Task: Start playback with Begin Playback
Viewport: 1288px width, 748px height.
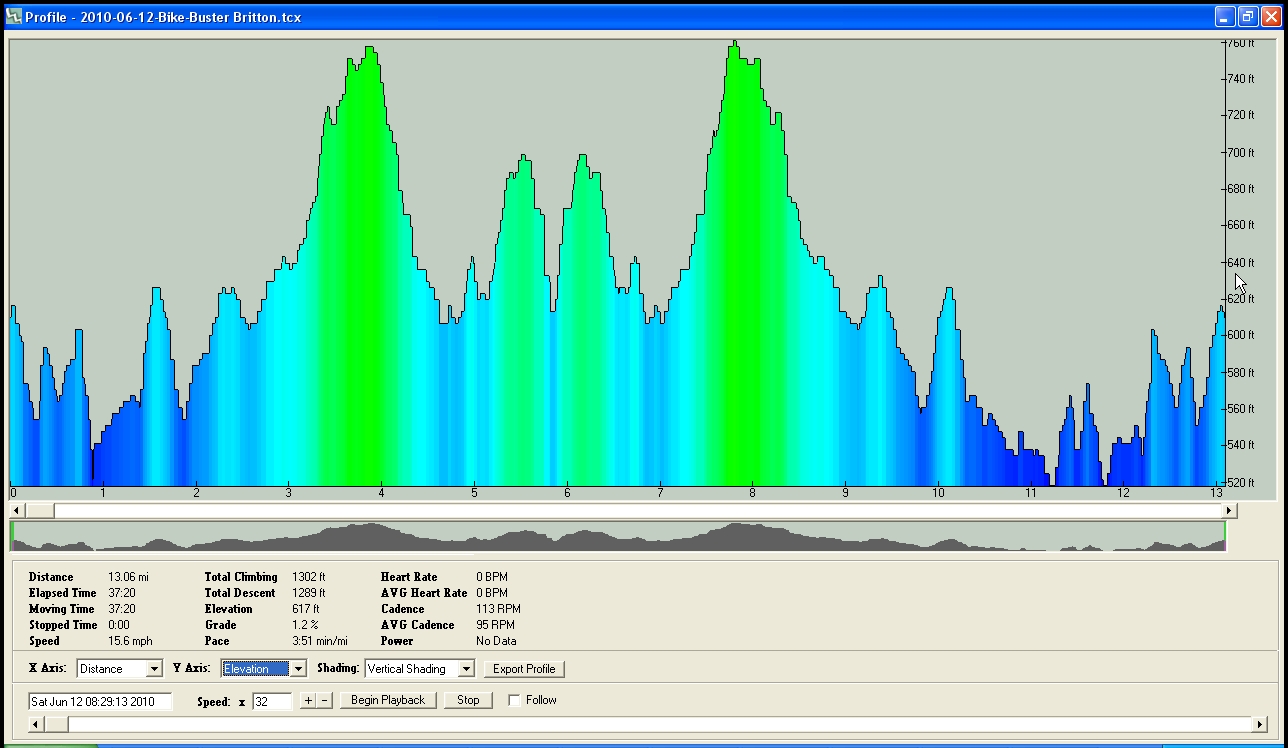Action: point(388,700)
